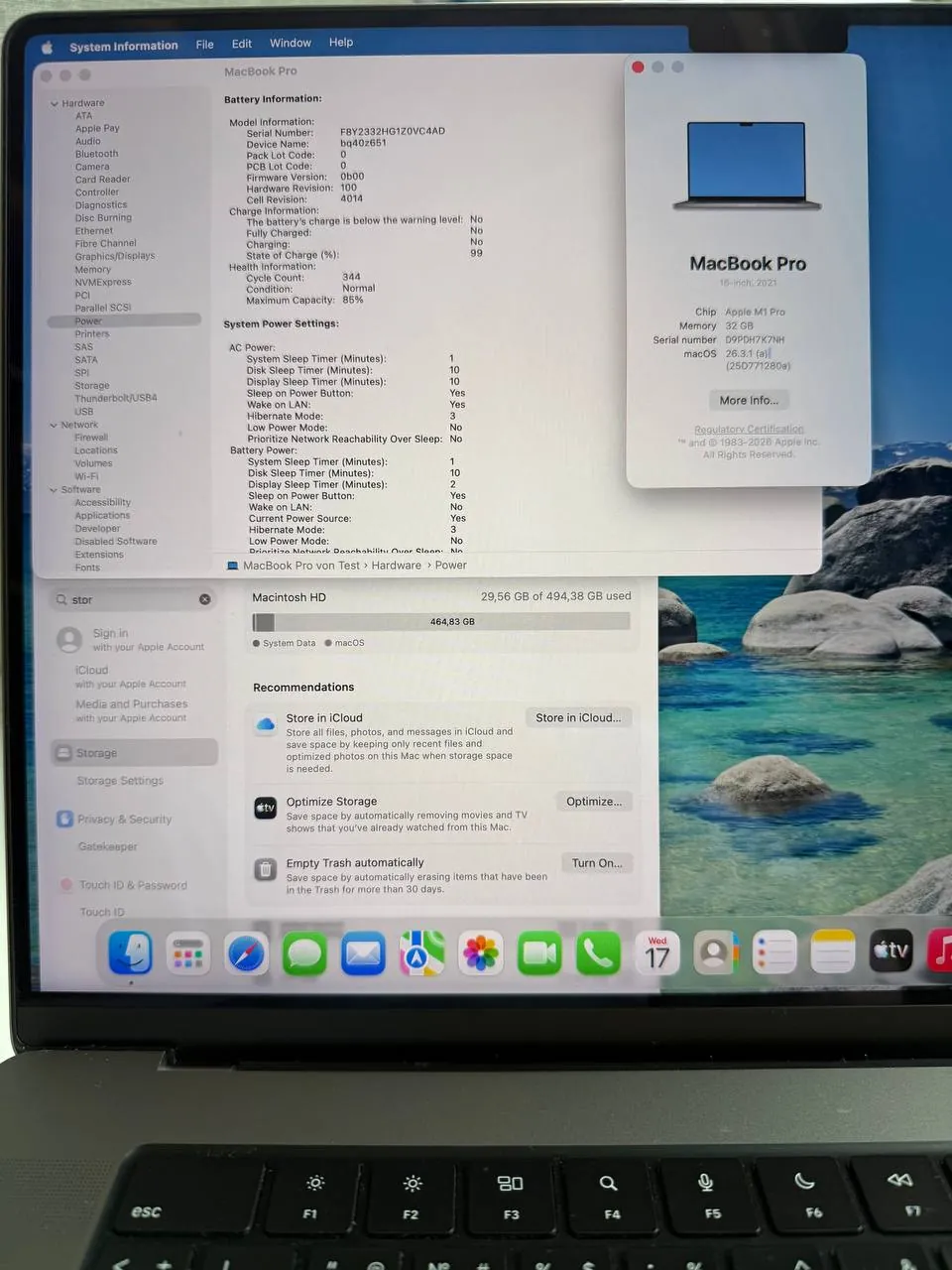Image resolution: width=952 pixels, height=1270 pixels.
Task: Open the Help menu
Action: click(x=341, y=42)
